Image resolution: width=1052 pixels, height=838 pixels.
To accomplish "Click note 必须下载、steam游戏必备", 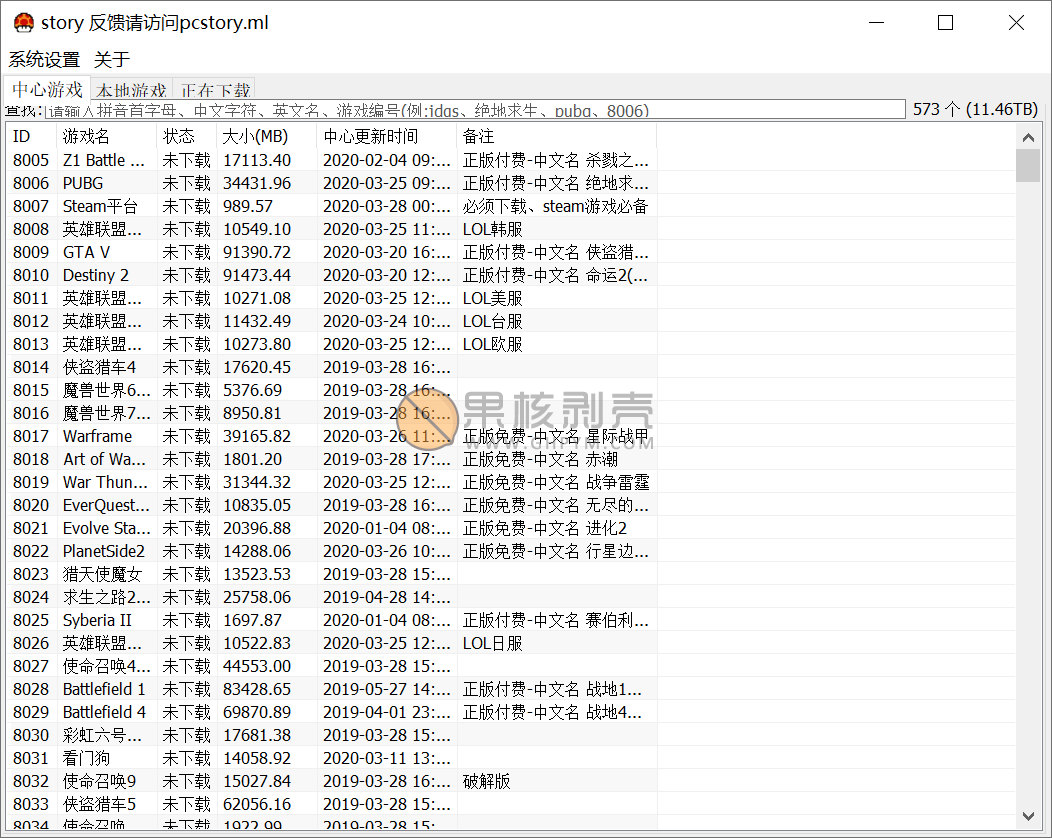I will pyautogui.click(x=556, y=206).
